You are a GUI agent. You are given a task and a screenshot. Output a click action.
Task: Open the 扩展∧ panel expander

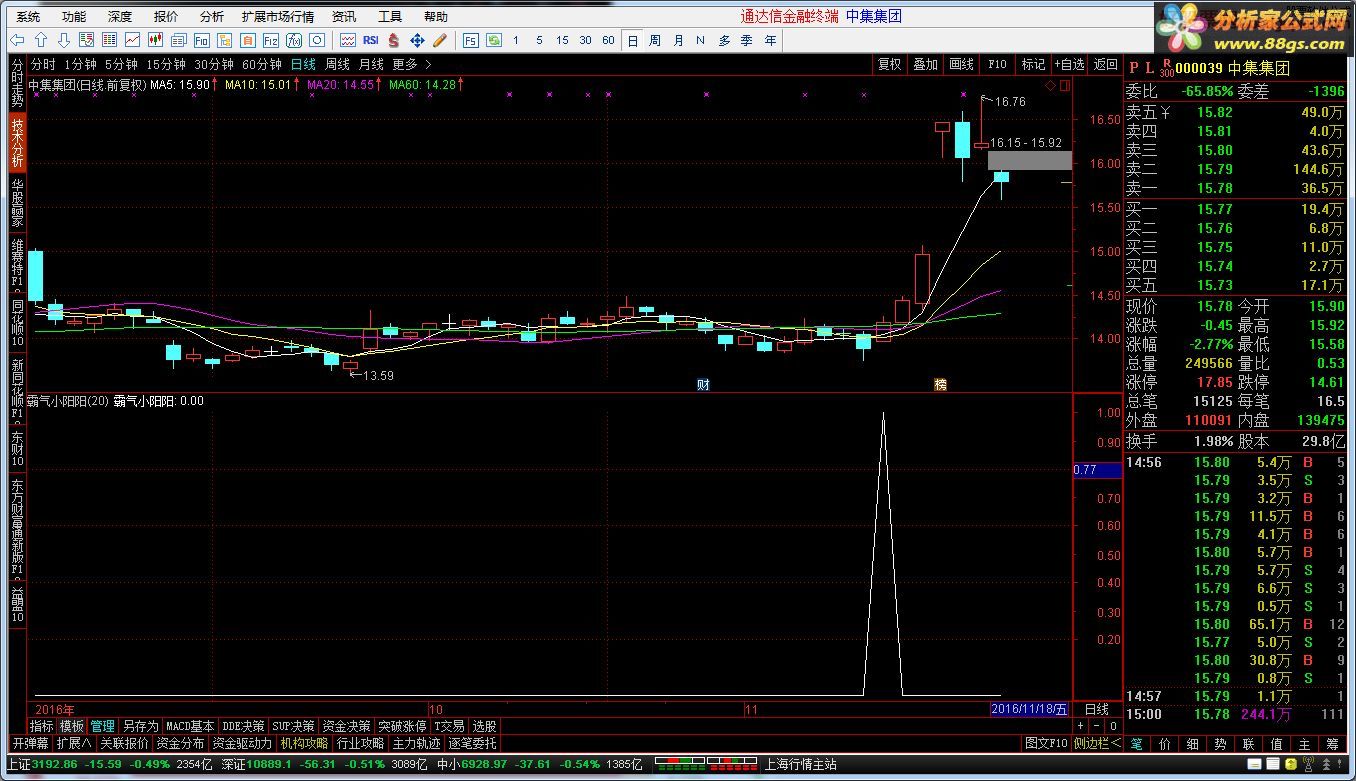point(73,743)
